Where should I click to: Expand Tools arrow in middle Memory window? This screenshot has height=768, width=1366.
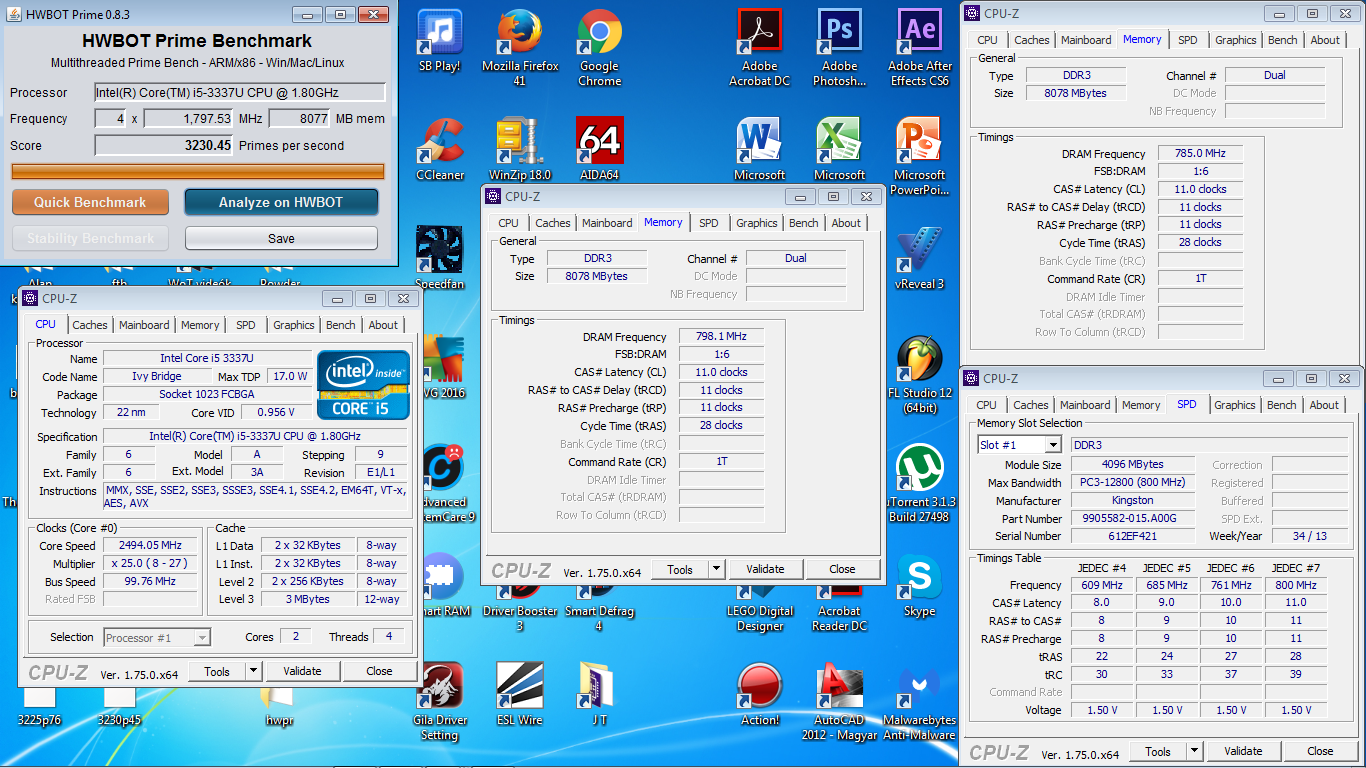click(x=716, y=569)
